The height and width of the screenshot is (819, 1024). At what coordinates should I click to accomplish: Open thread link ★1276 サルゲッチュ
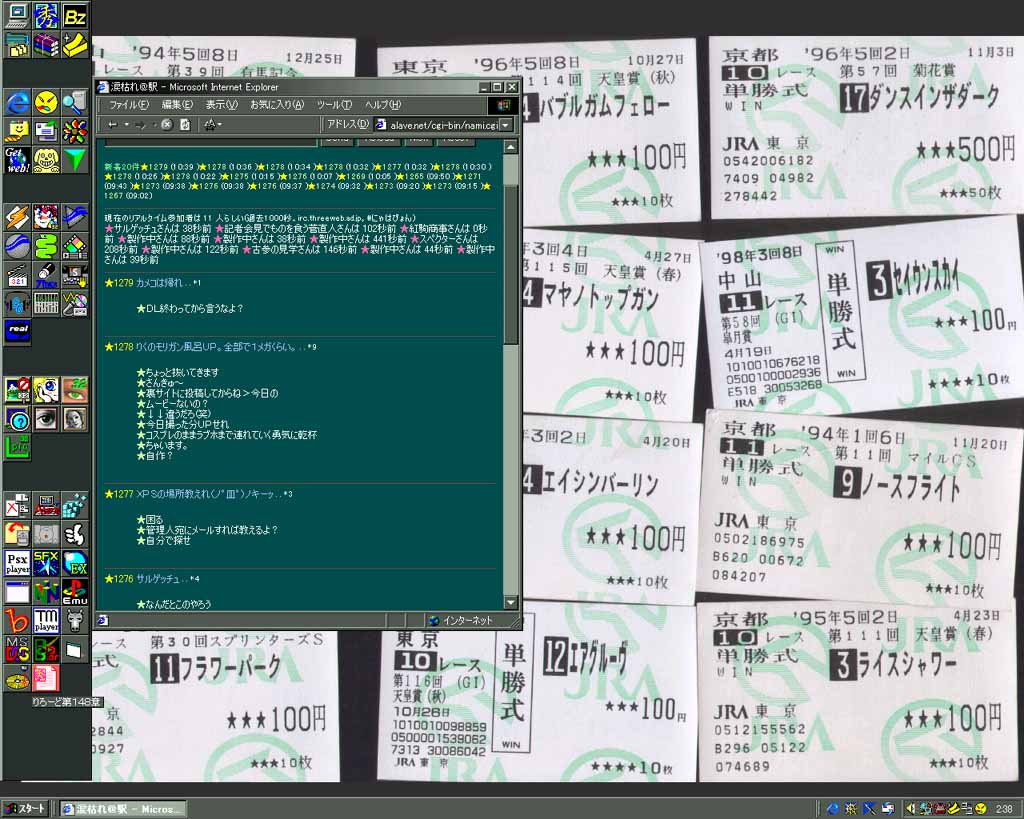pos(152,579)
